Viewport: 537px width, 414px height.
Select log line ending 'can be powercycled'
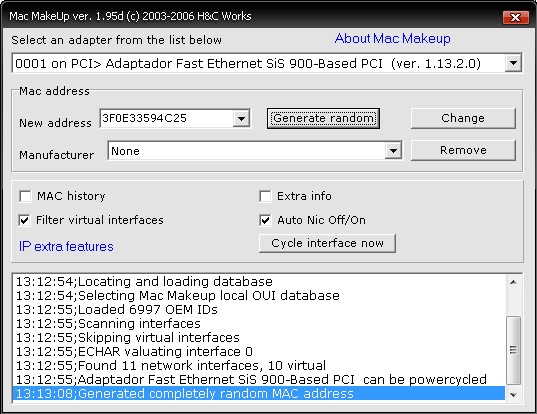(259, 380)
